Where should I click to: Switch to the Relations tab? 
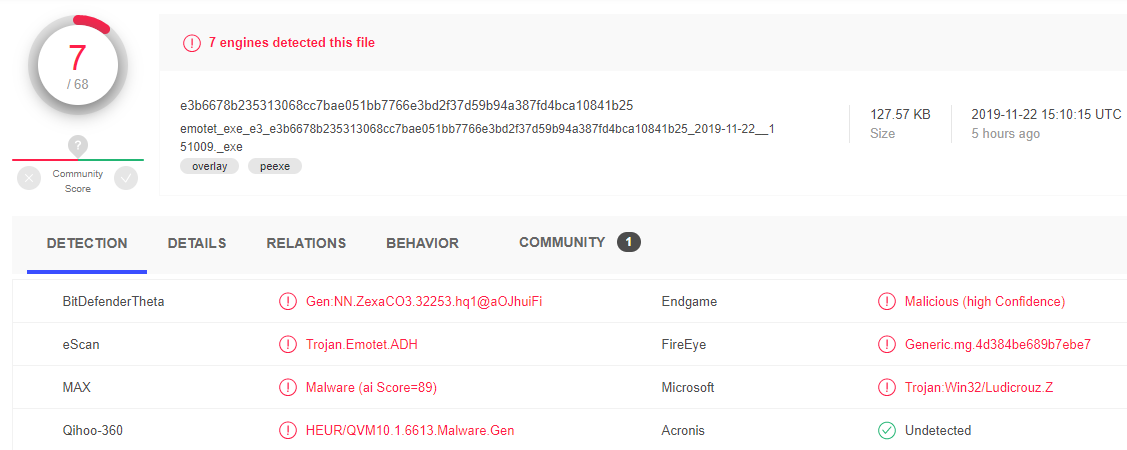(x=306, y=243)
